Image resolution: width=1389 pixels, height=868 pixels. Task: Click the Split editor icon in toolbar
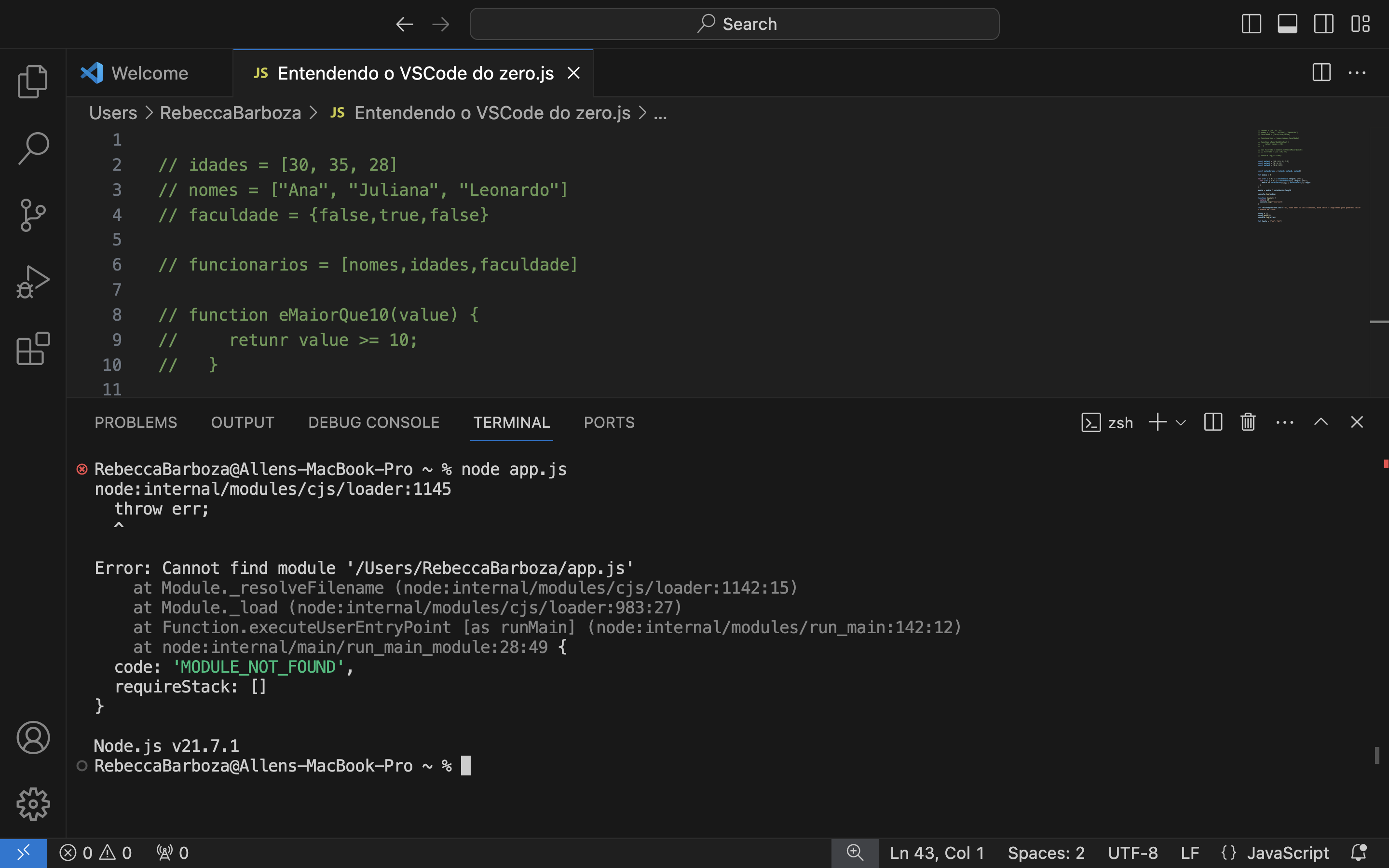point(1322,72)
